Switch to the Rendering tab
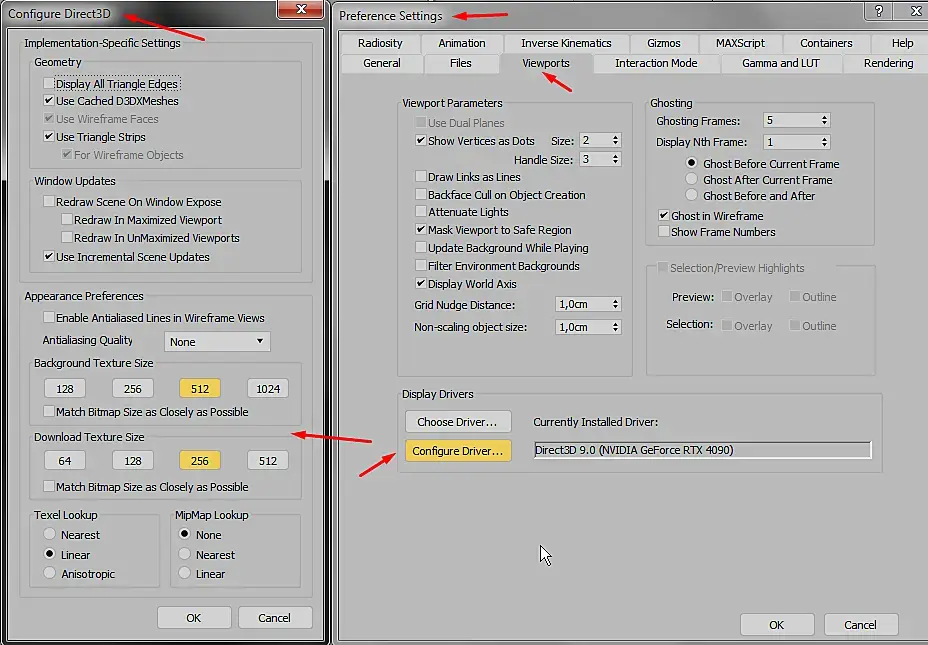 888,63
